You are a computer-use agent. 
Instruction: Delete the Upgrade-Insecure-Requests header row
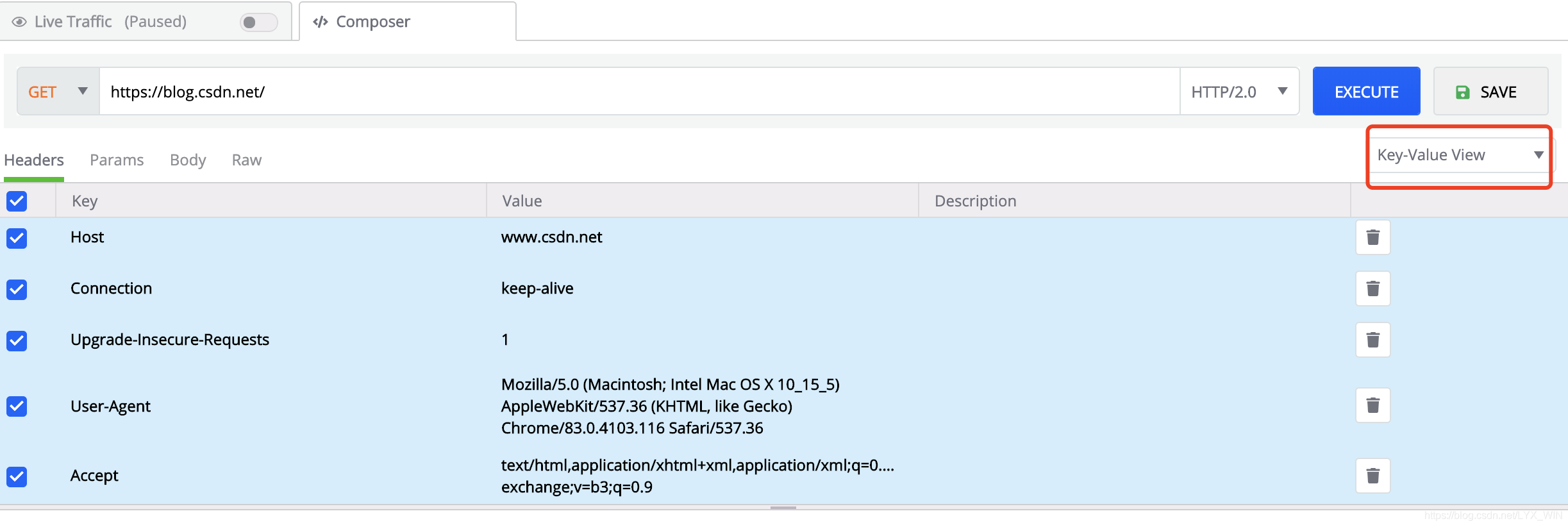tap(1372, 340)
